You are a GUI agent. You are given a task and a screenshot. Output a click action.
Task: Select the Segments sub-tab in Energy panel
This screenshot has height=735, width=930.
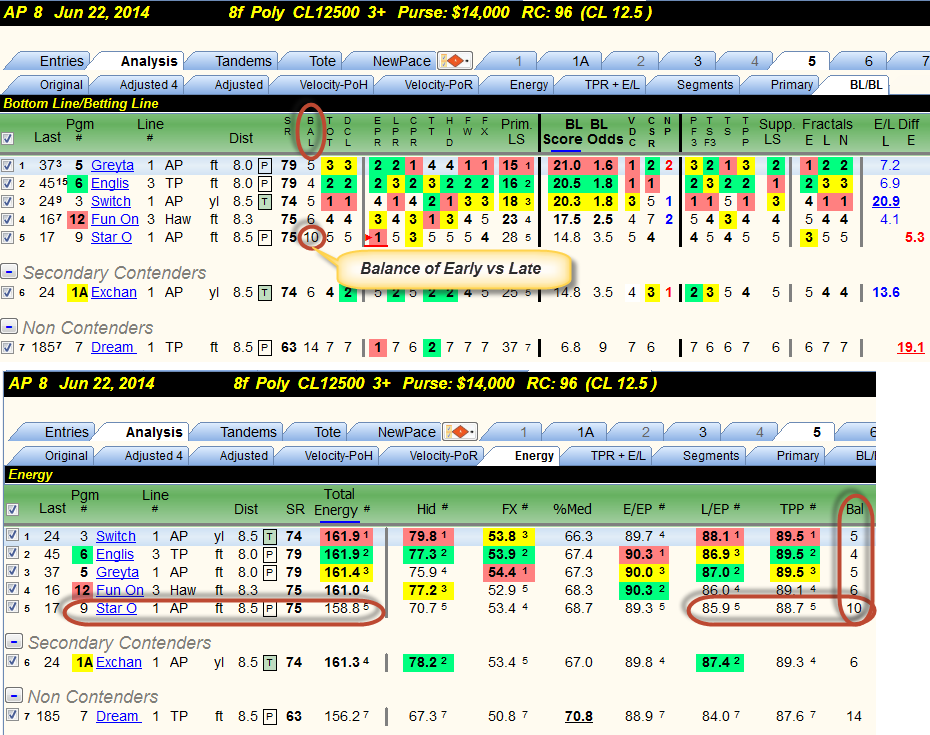click(711, 456)
